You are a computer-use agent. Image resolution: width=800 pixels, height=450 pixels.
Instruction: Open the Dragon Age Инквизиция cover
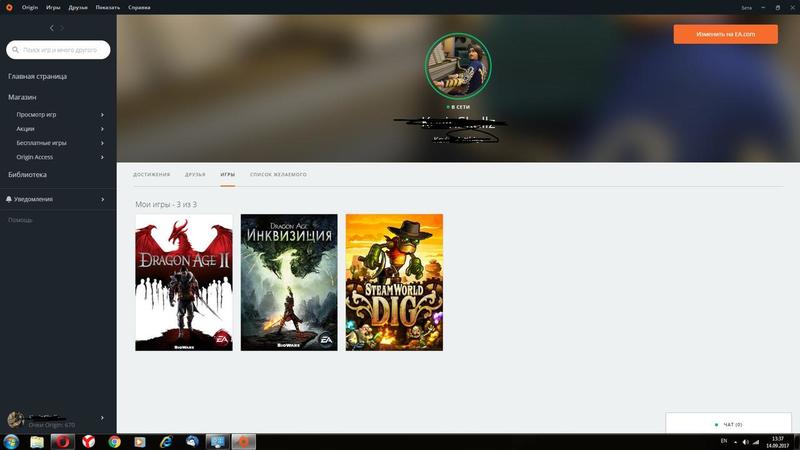289,282
